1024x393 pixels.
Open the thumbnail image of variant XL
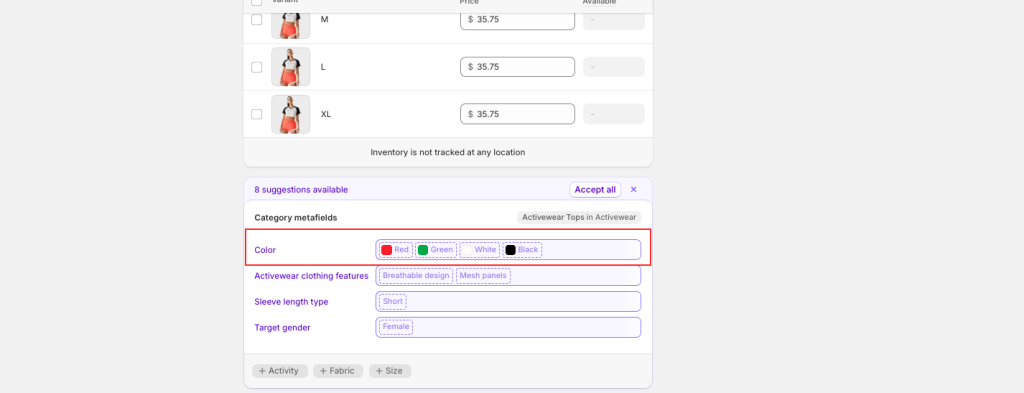pos(291,114)
